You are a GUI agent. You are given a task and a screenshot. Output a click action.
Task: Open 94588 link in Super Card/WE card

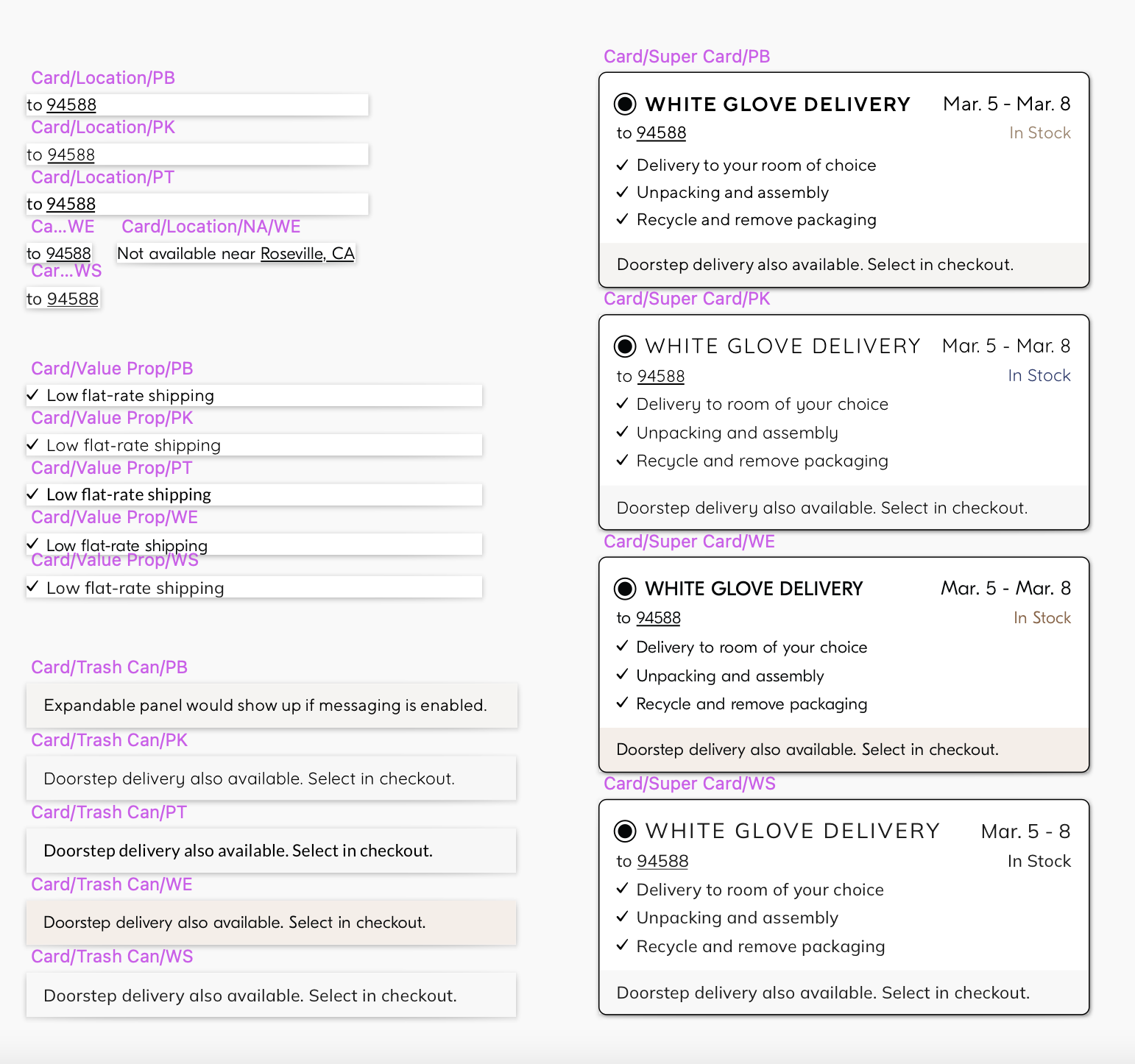point(658,618)
